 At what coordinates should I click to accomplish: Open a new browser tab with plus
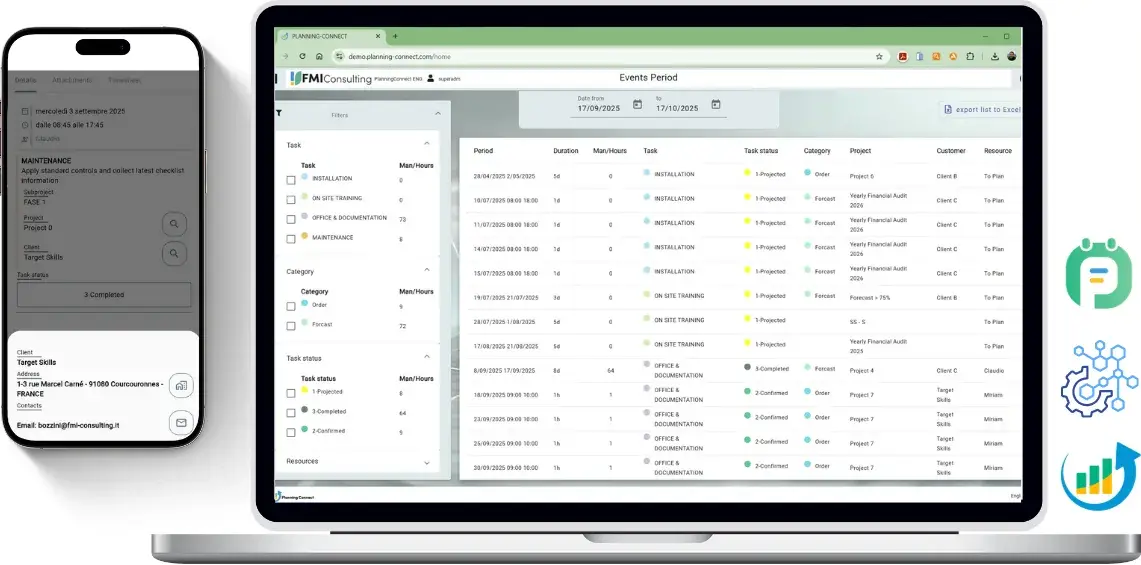point(395,36)
